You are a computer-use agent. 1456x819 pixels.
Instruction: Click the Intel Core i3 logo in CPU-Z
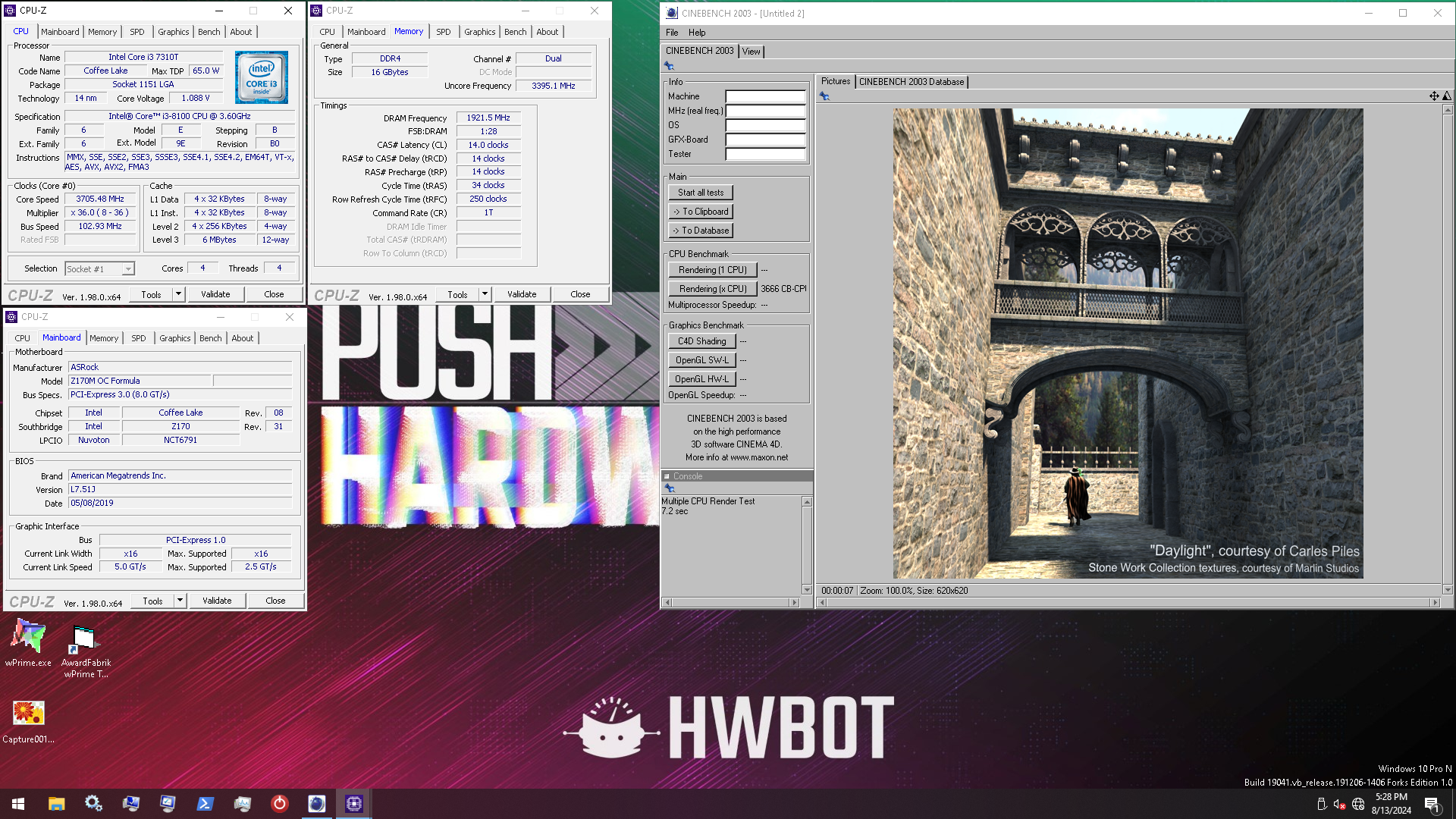[261, 77]
